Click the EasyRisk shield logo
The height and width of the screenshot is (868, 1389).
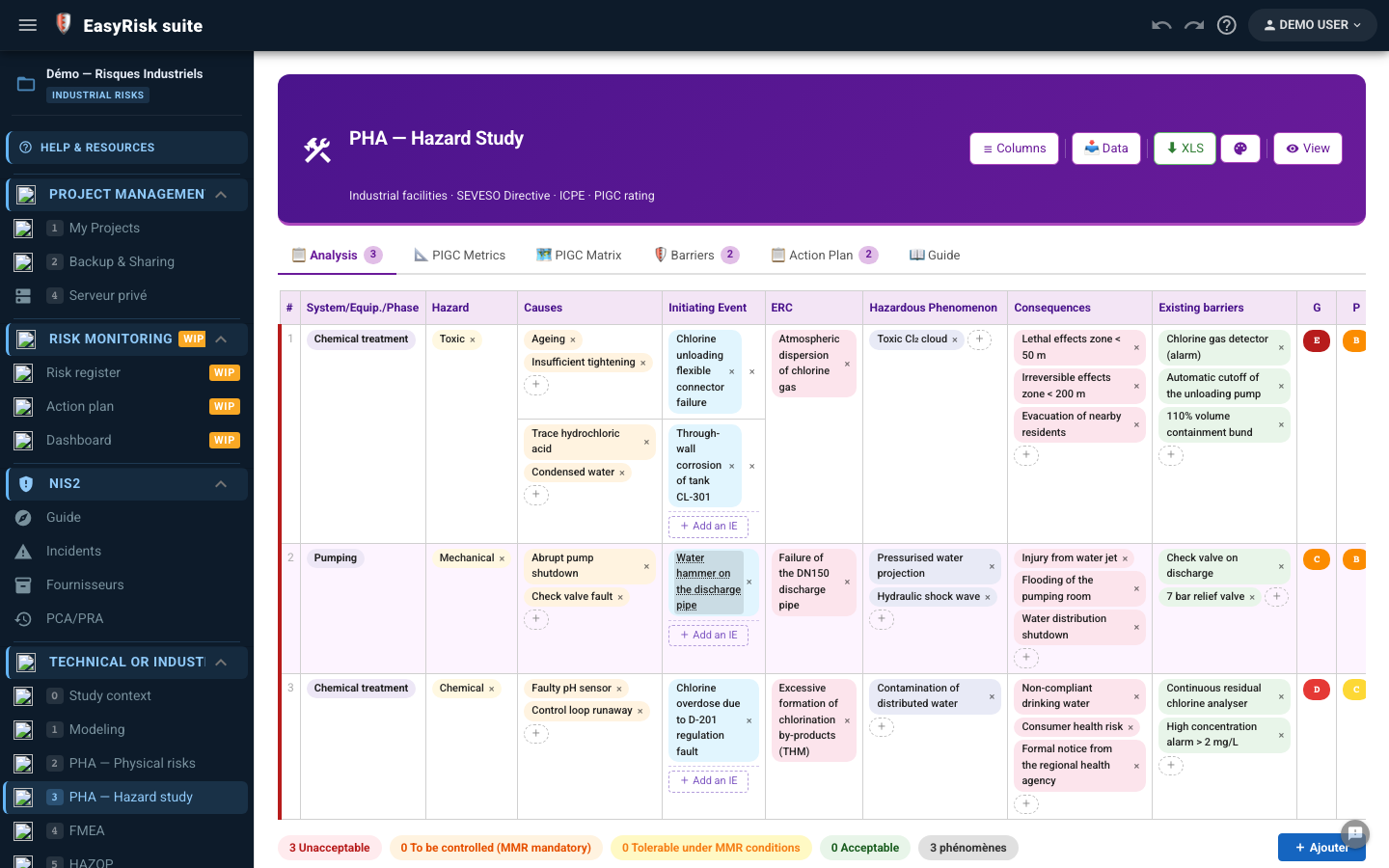point(64,24)
